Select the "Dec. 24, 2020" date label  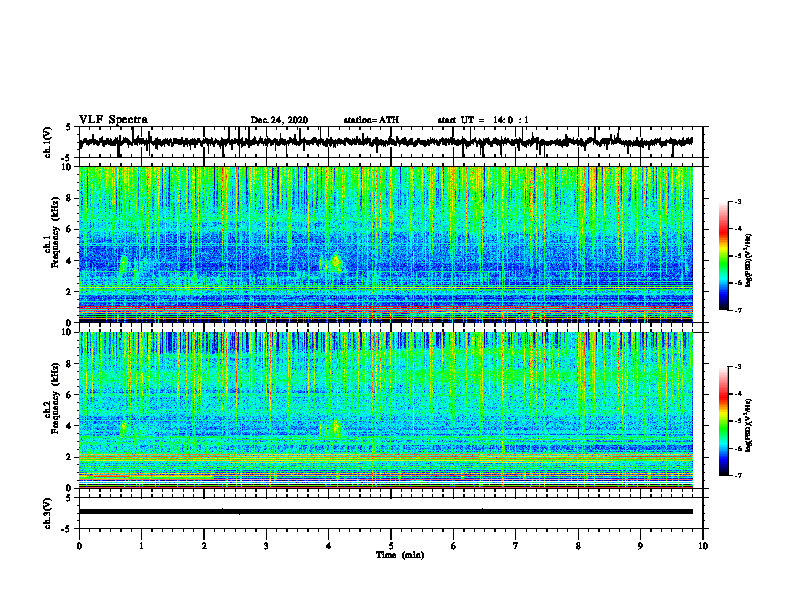click(x=279, y=120)
